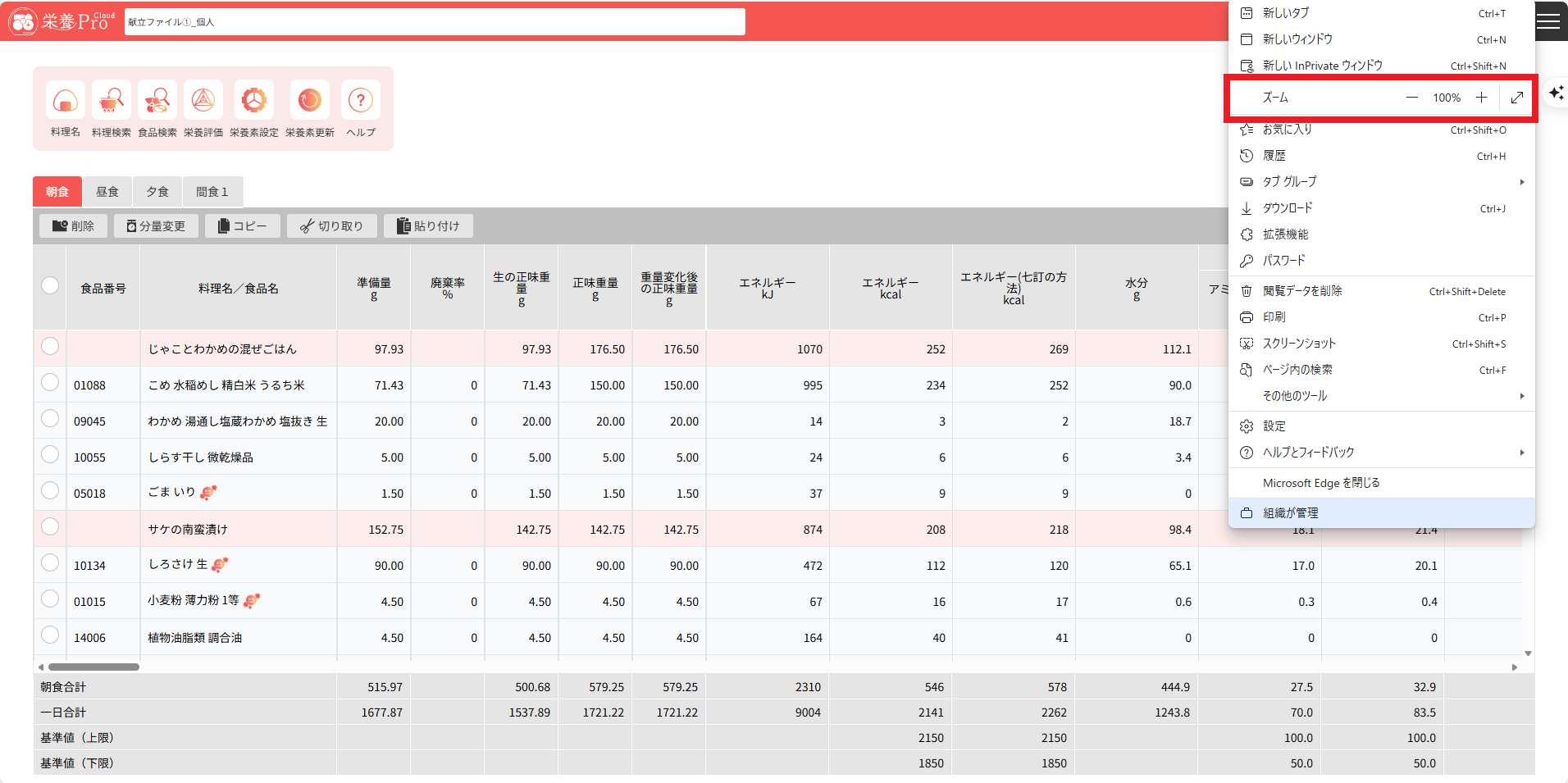The image size is (1568, 783).
Task: Switch to the 昼食 tab
Action: tap(107, 192)
